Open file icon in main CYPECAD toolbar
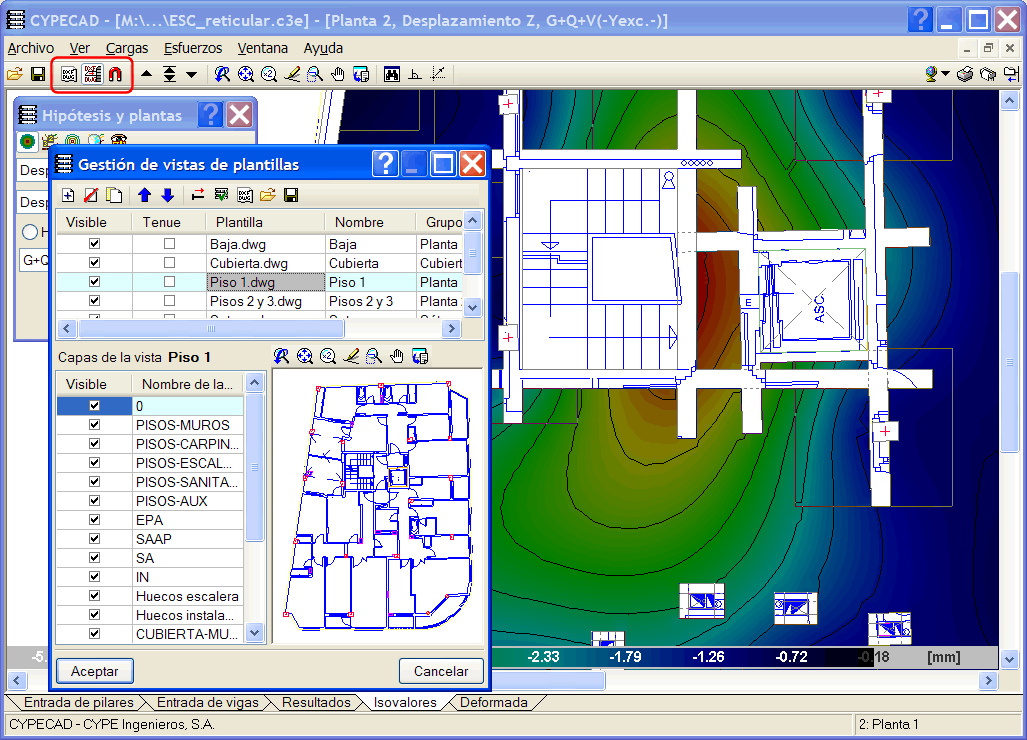The image size is (1027, 740). pos(14,74)
